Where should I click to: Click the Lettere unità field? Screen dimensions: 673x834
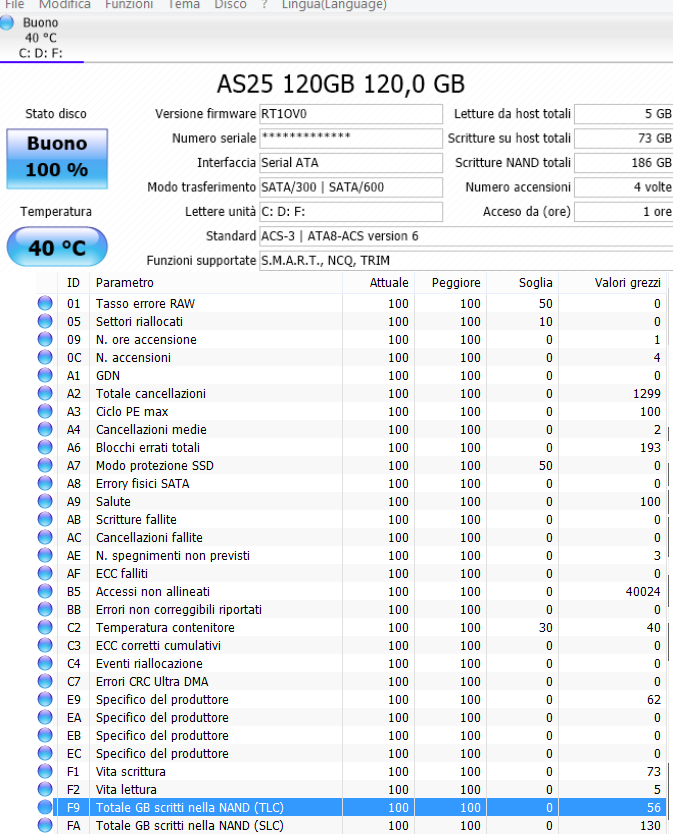point(351,212)
